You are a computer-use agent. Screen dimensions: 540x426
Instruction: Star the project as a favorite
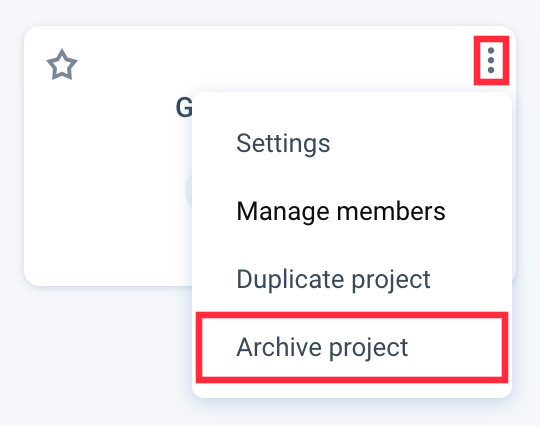(x=62, y=65)
